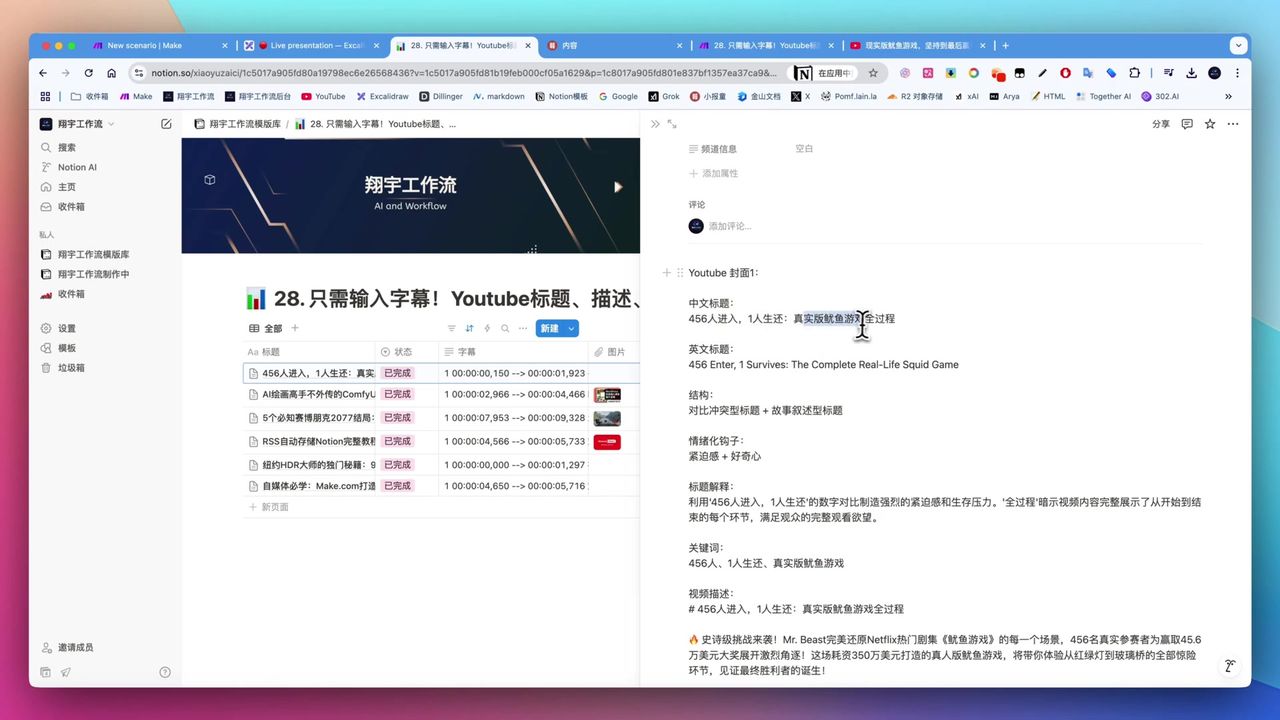Select the sort icon above the table
Screen dimensions: 1280x720
[x=468, y=328]
